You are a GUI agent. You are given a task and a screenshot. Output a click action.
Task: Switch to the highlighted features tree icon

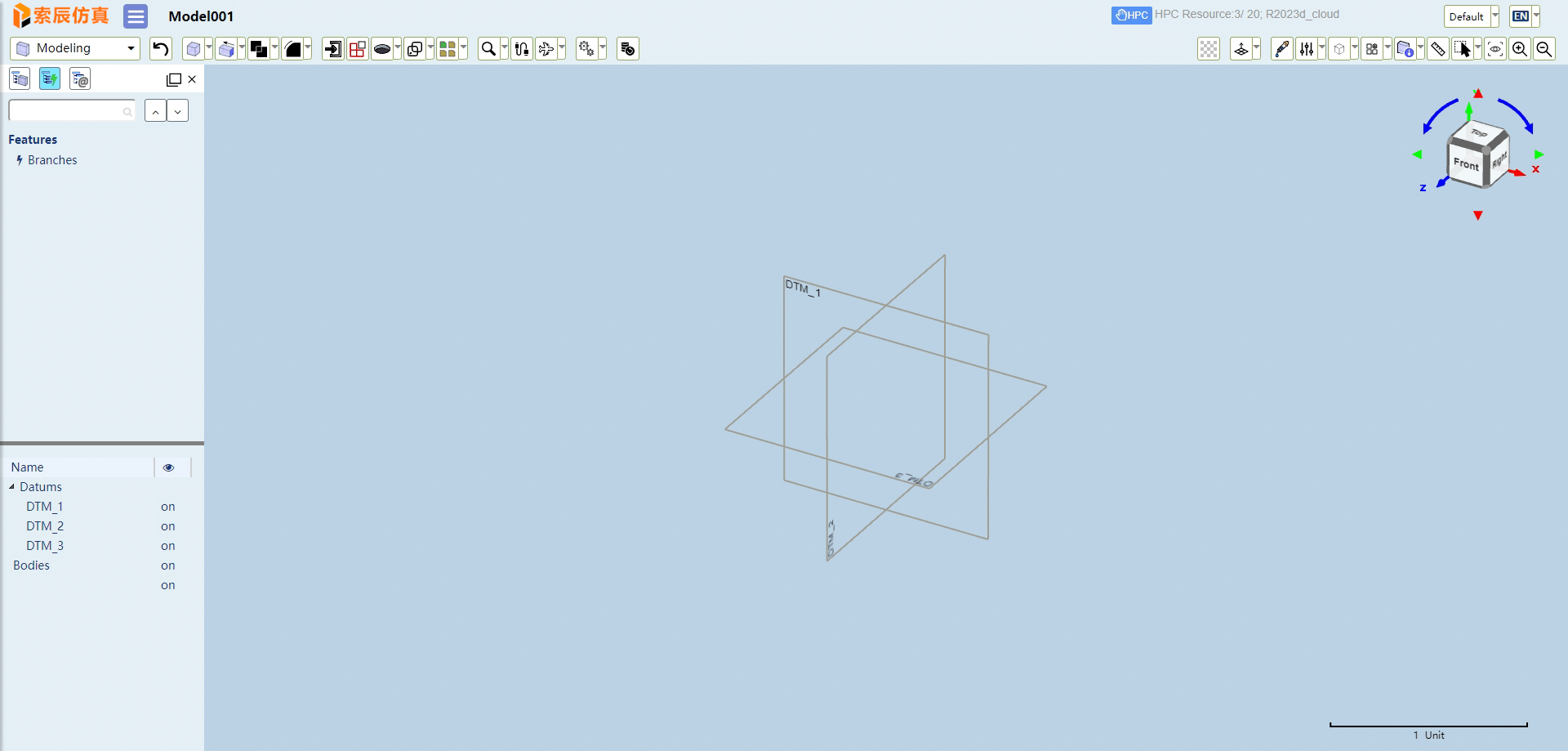coord(50,79)
